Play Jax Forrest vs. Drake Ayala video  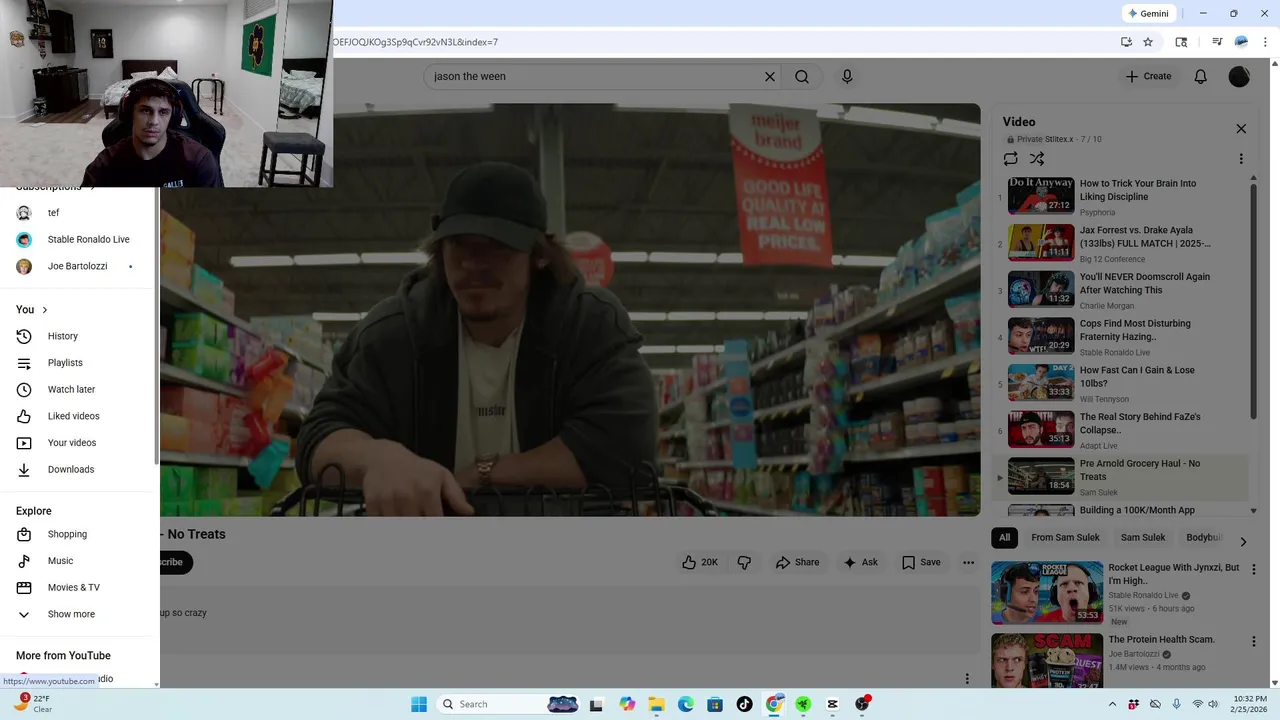[1120, 243]
